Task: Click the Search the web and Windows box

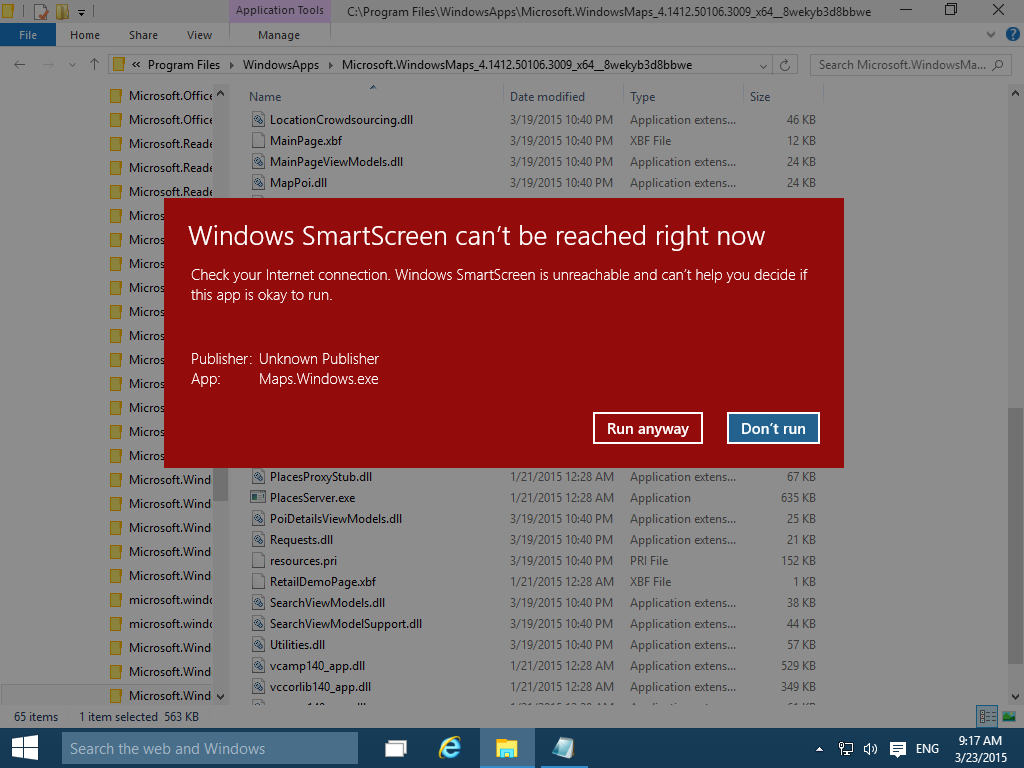Action: coord(210,748)
